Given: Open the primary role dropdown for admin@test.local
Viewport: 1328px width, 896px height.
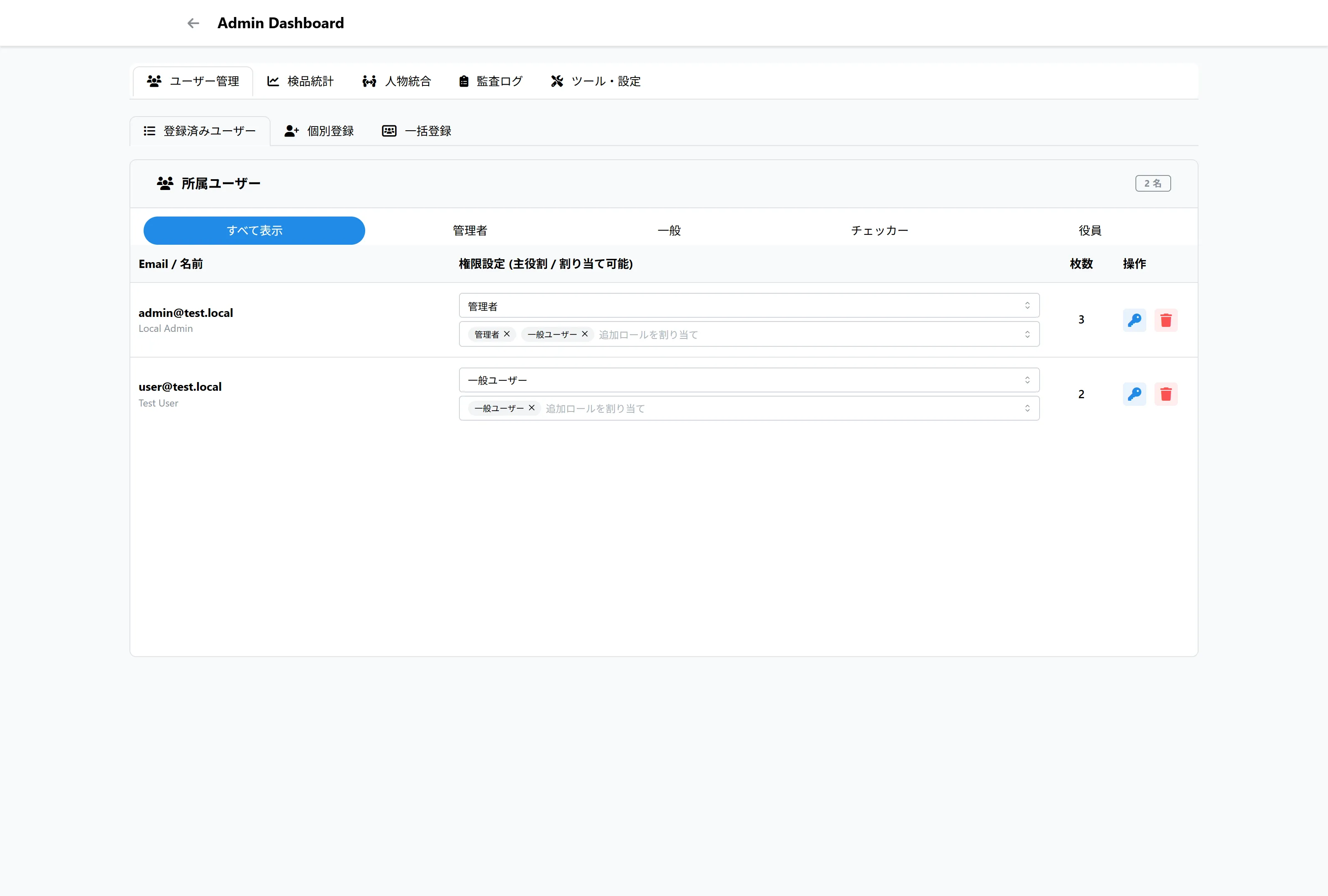Looking at the screenshot, I should point(749,306).
